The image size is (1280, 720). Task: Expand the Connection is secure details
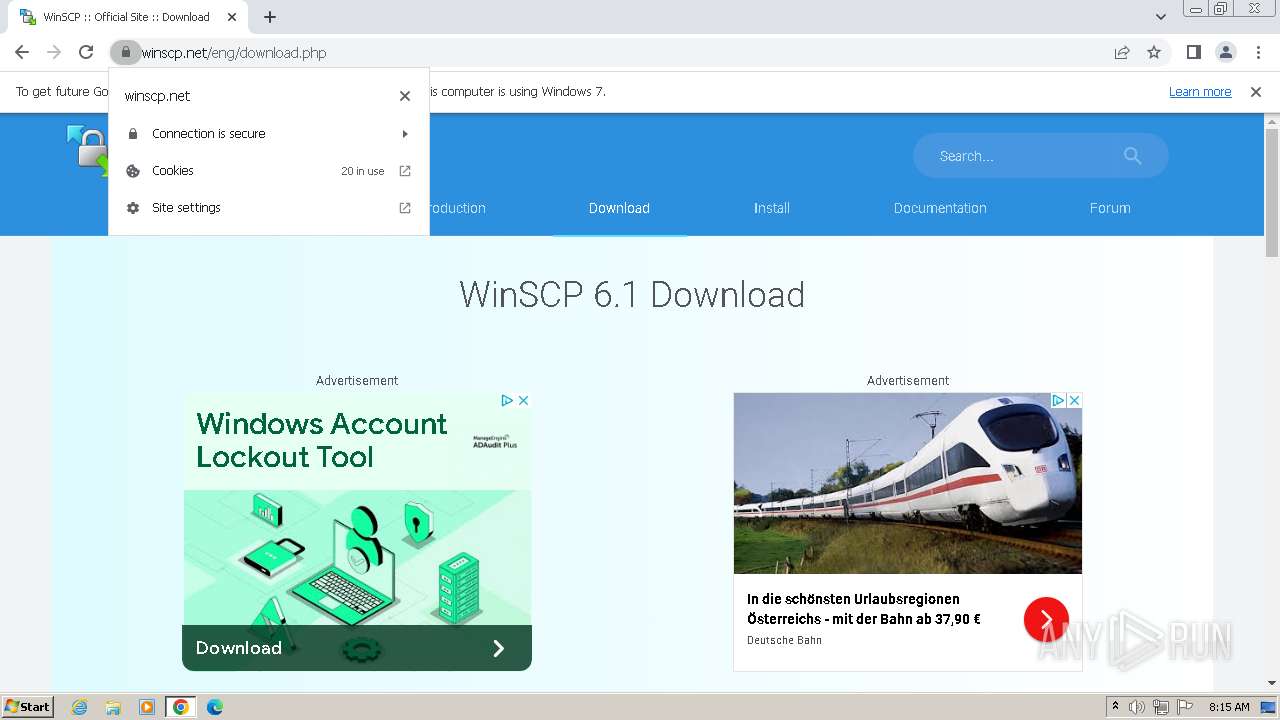pyautogui.click(x=269, y=134)
